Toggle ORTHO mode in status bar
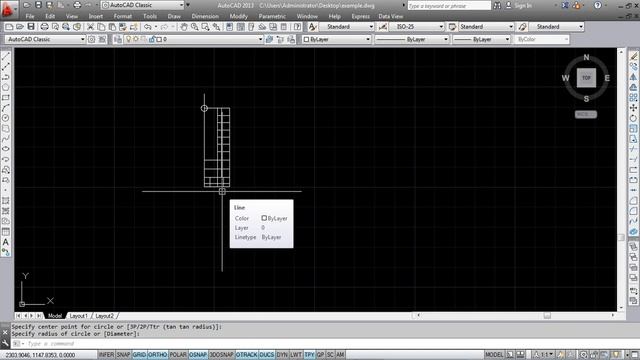 pos(158,355)
